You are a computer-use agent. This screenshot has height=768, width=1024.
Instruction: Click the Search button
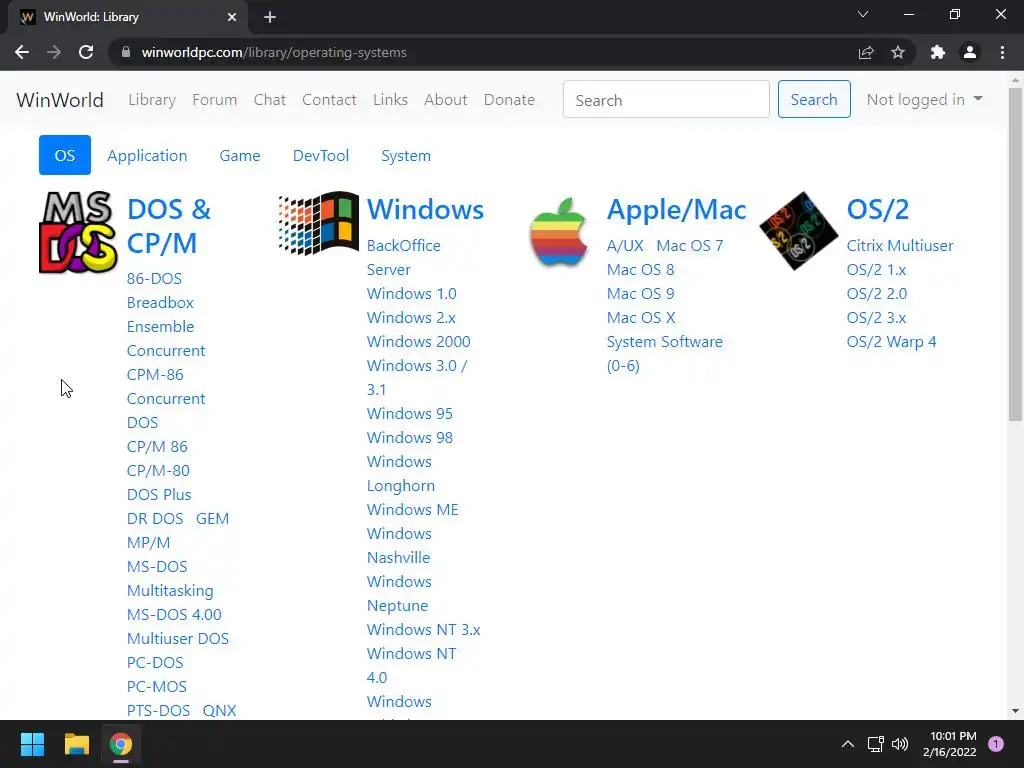coord(814,99)
